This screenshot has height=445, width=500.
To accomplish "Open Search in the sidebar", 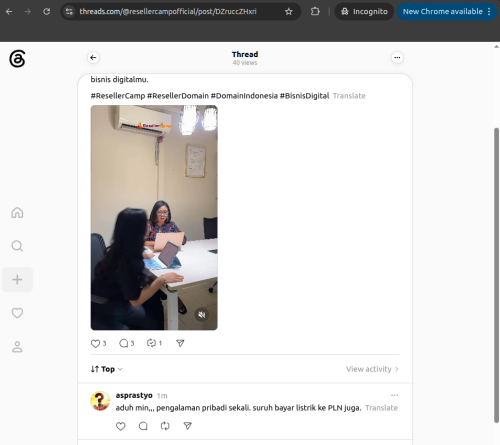I will click(17, 246).
